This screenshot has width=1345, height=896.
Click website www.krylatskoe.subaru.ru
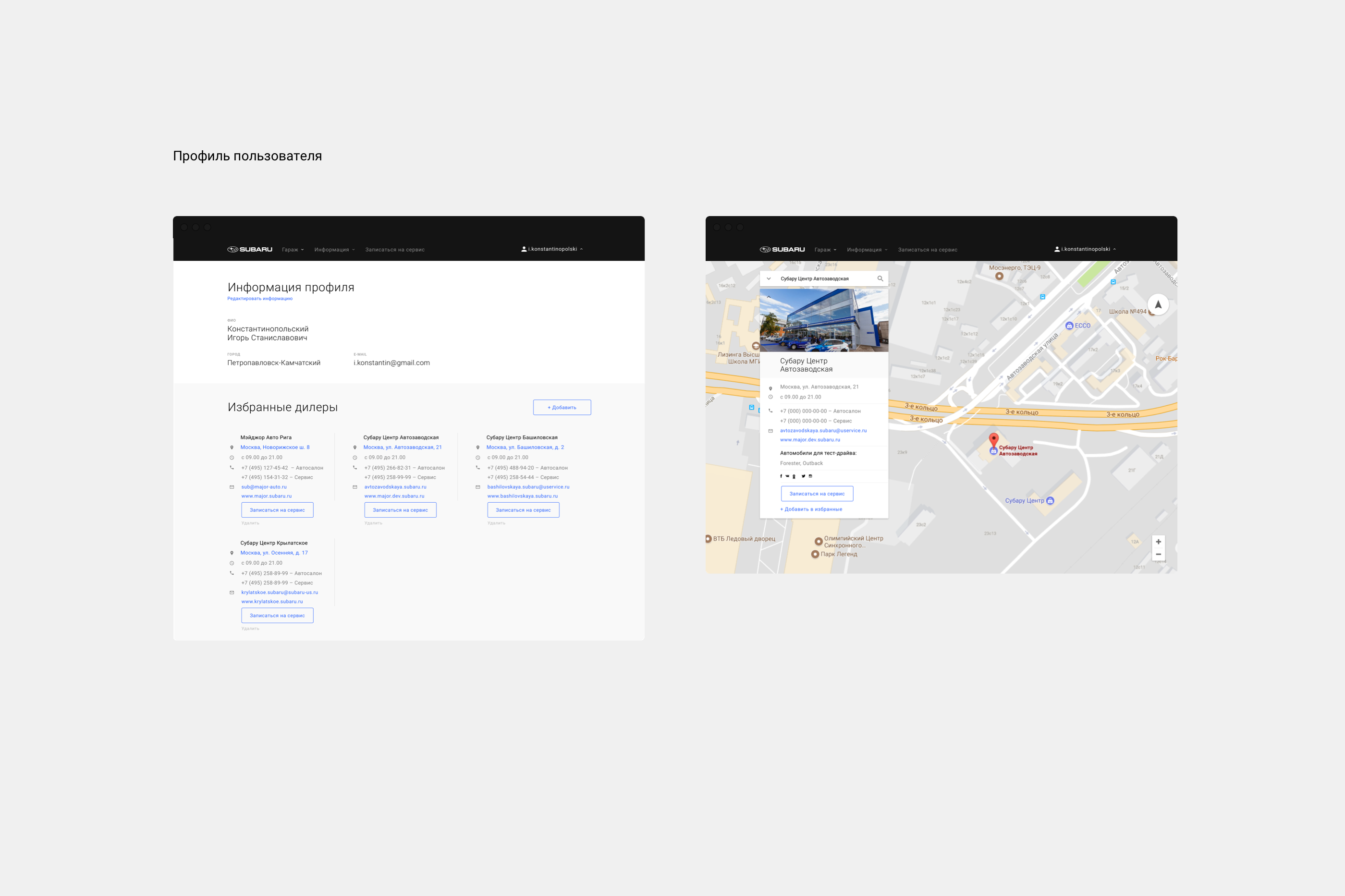click(272, 602)
